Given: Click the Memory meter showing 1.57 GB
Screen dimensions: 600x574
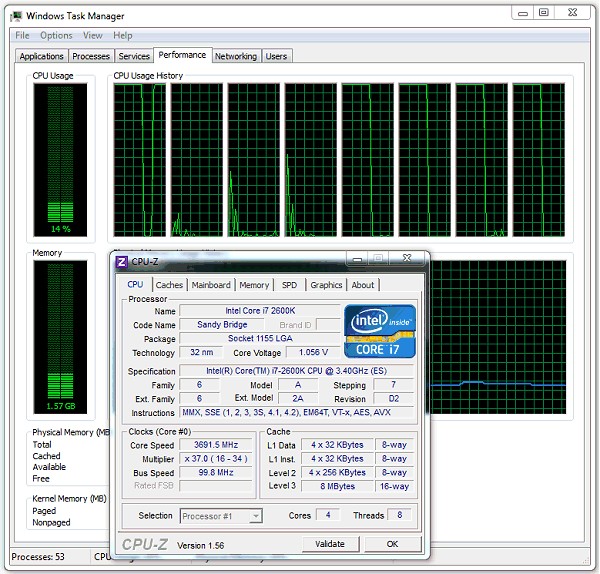Looking at the screenshot, I should click(60, 337).
